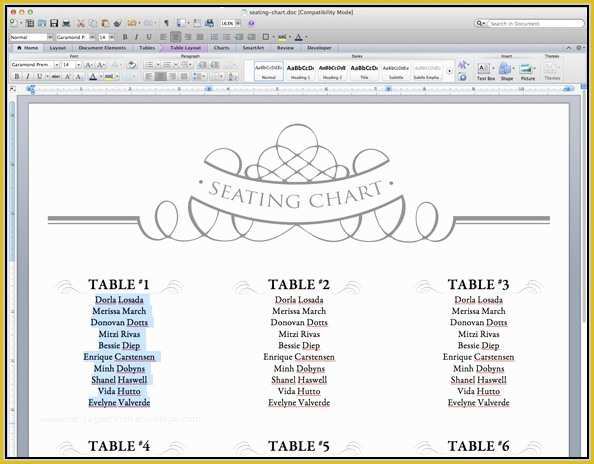Switch to the Home tab
The height and width of the screenshot is (464, 594).
[27, 48]
